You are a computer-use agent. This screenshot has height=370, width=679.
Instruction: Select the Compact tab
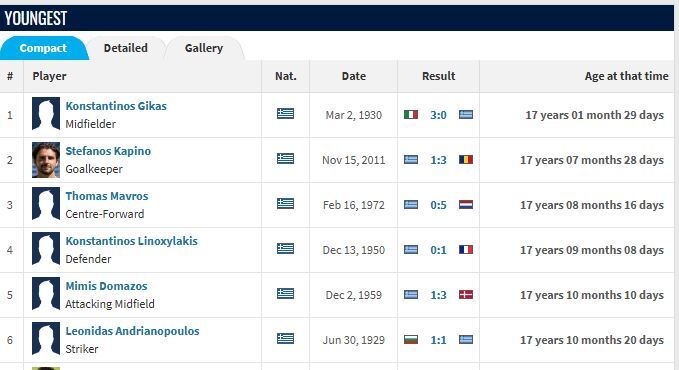coord(43,48)
